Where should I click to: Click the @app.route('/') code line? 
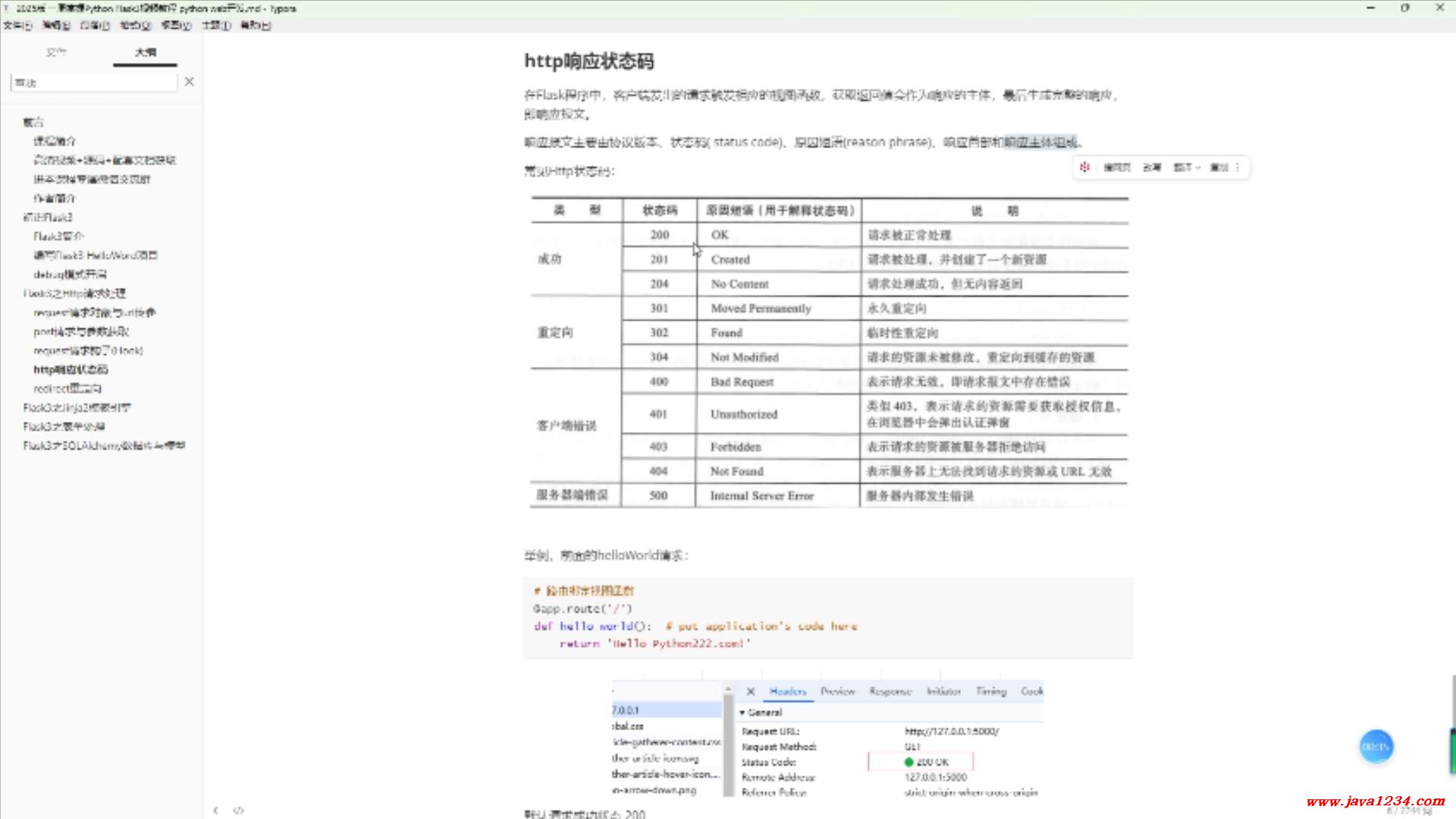point(582,608)
